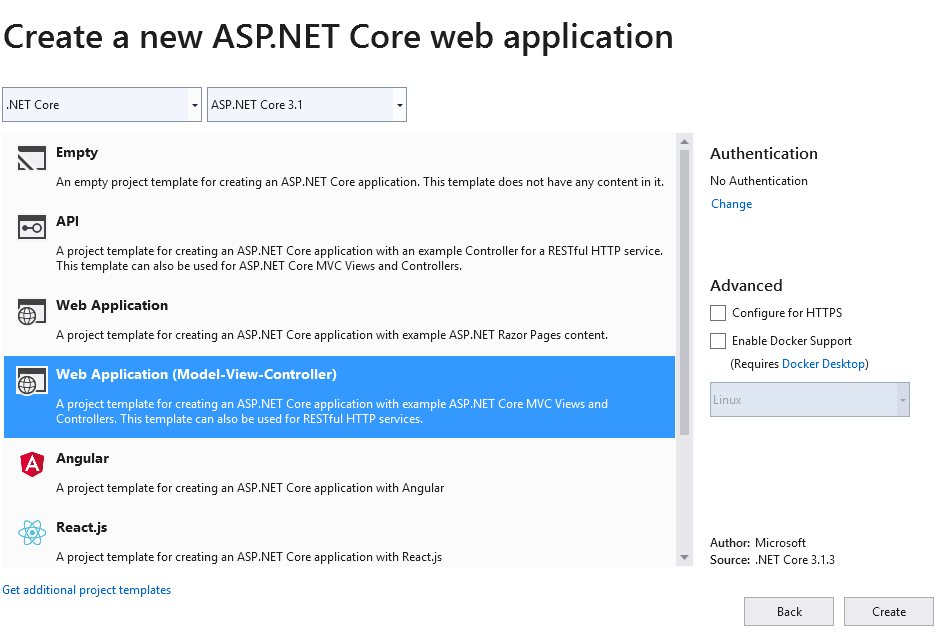Click the Create button
Image resolution: width=951 pixels, height=640 pixels.
[889, 611]
